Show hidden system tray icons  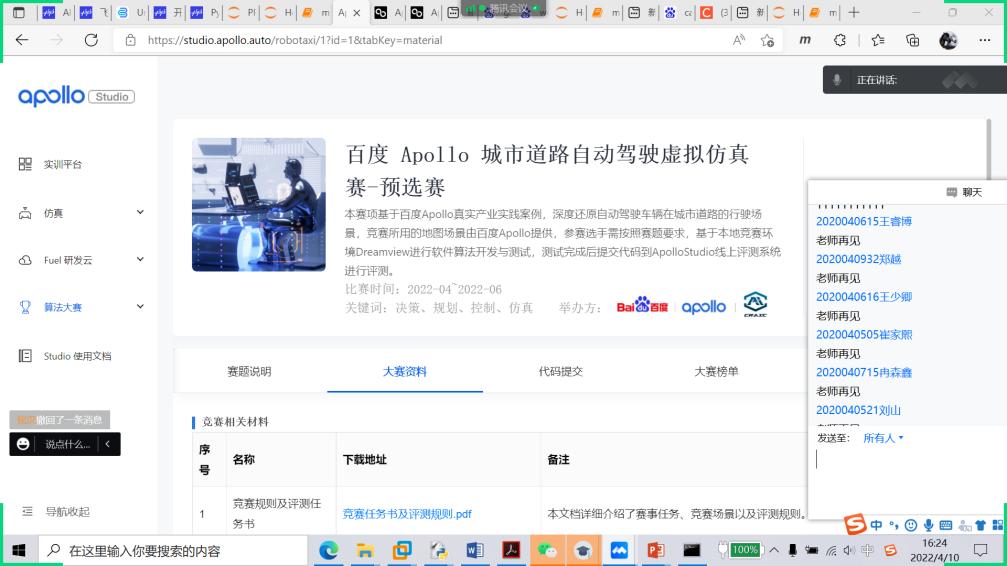tap(774, 551)
